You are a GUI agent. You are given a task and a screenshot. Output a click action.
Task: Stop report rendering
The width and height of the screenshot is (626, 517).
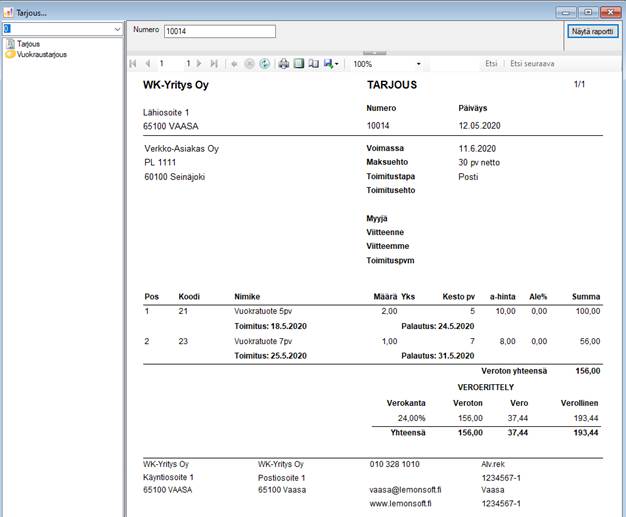[250, 63]
